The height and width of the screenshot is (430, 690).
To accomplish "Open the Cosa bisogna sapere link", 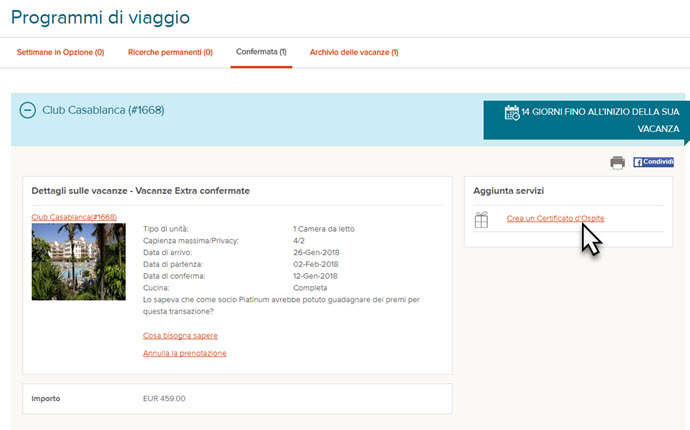I will pyautogui.click(x=180, y=336).
